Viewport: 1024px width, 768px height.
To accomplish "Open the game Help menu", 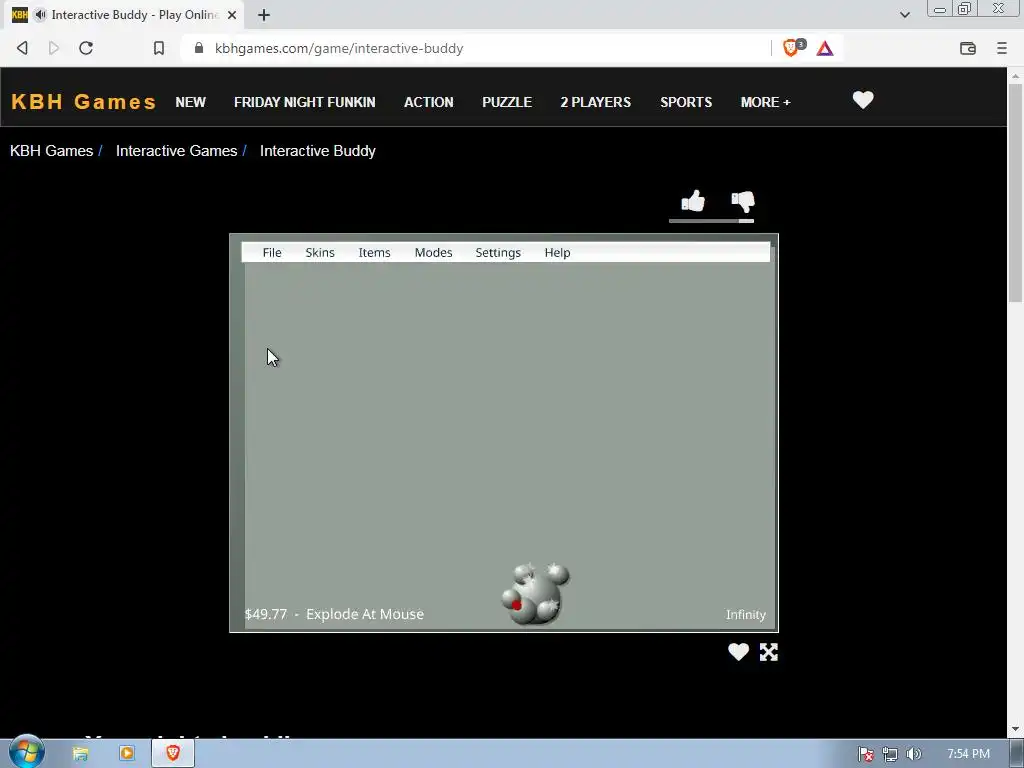I will [x=557, y=253].
